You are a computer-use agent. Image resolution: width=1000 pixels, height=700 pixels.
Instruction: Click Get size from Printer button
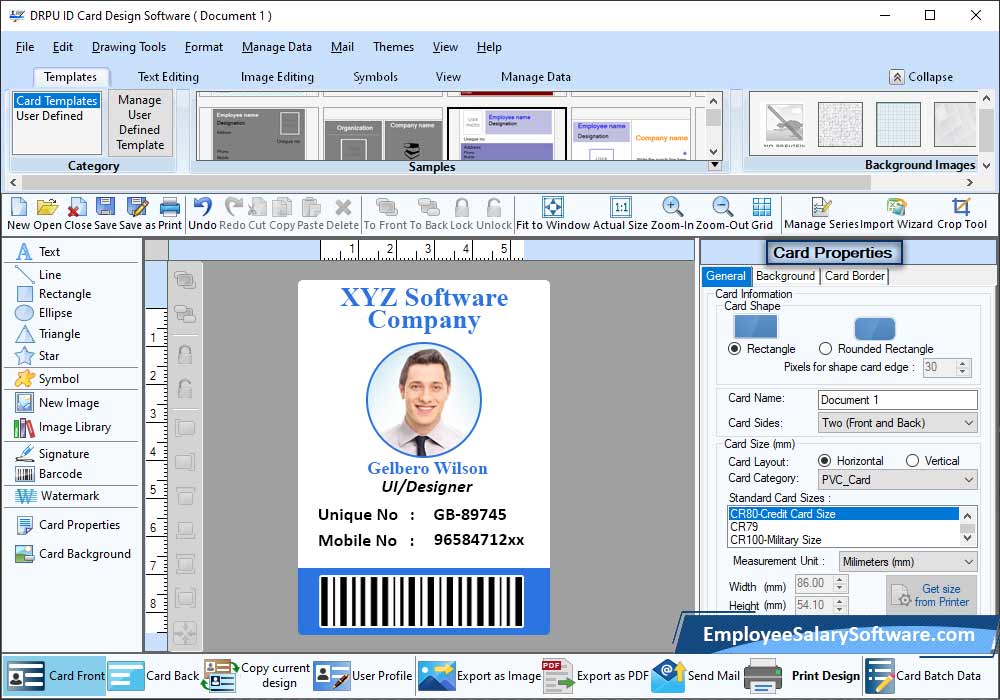click(x=931, y=595)
